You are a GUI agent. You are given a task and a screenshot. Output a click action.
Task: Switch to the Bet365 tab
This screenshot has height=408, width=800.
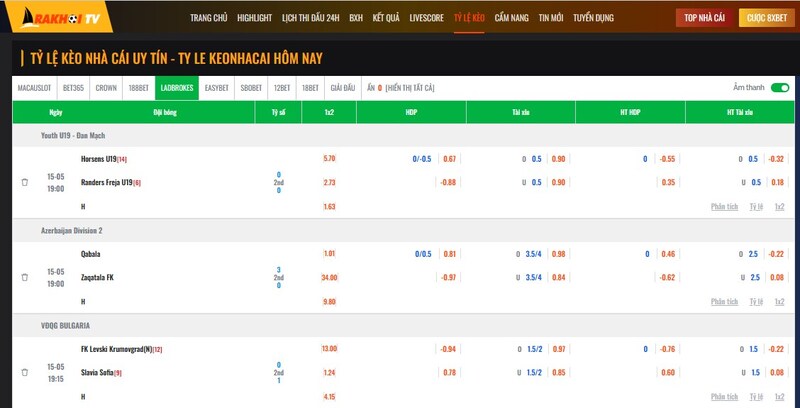pos(73,88)
